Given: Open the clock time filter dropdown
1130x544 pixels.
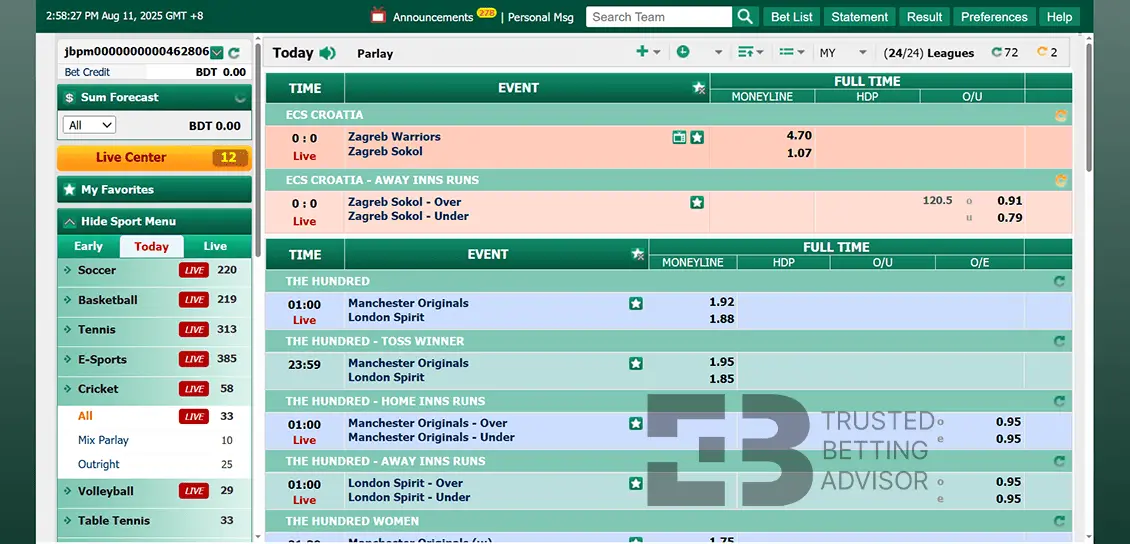Looking at the screenshot, I should [699, 52].
